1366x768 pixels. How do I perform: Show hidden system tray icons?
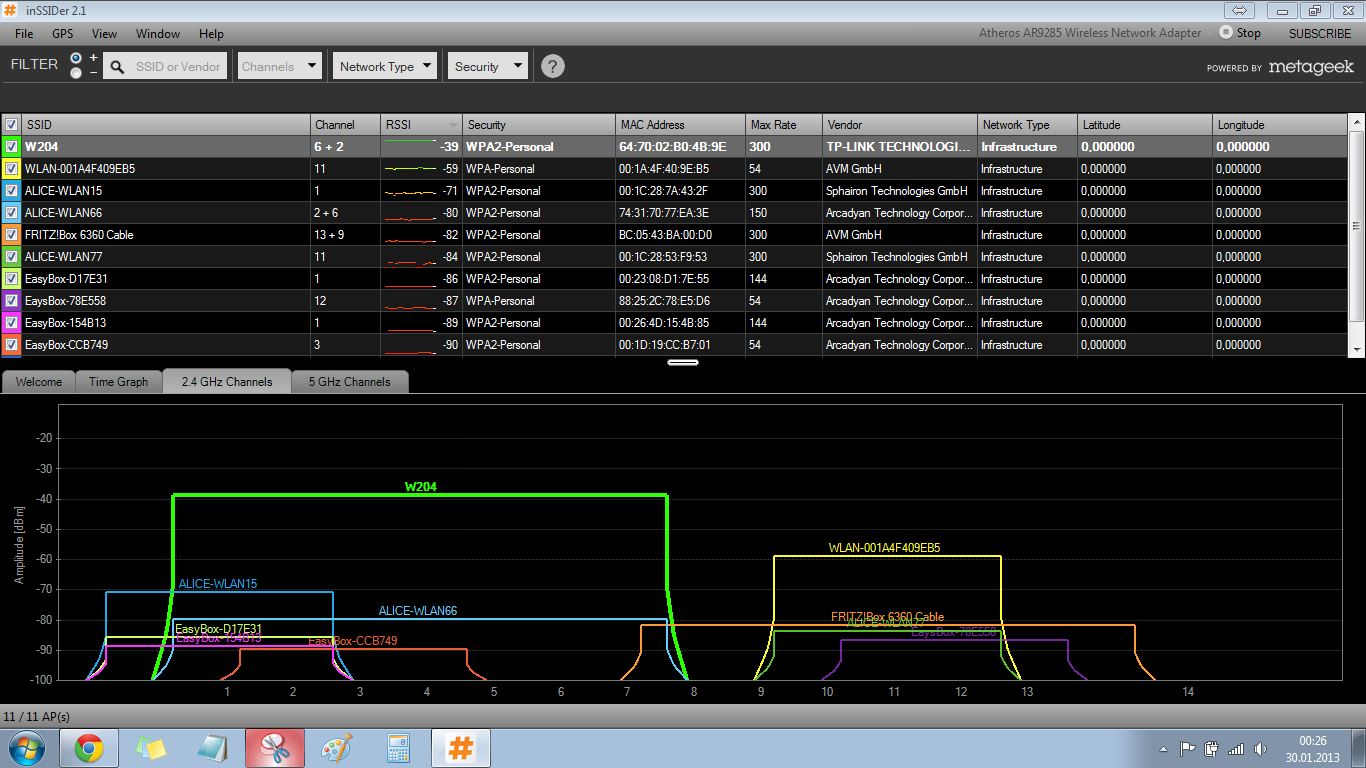1163,748
